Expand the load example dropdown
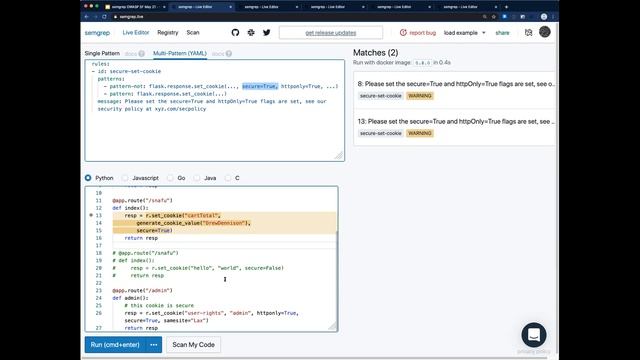 pyautogui.click(x=464, y=33)
